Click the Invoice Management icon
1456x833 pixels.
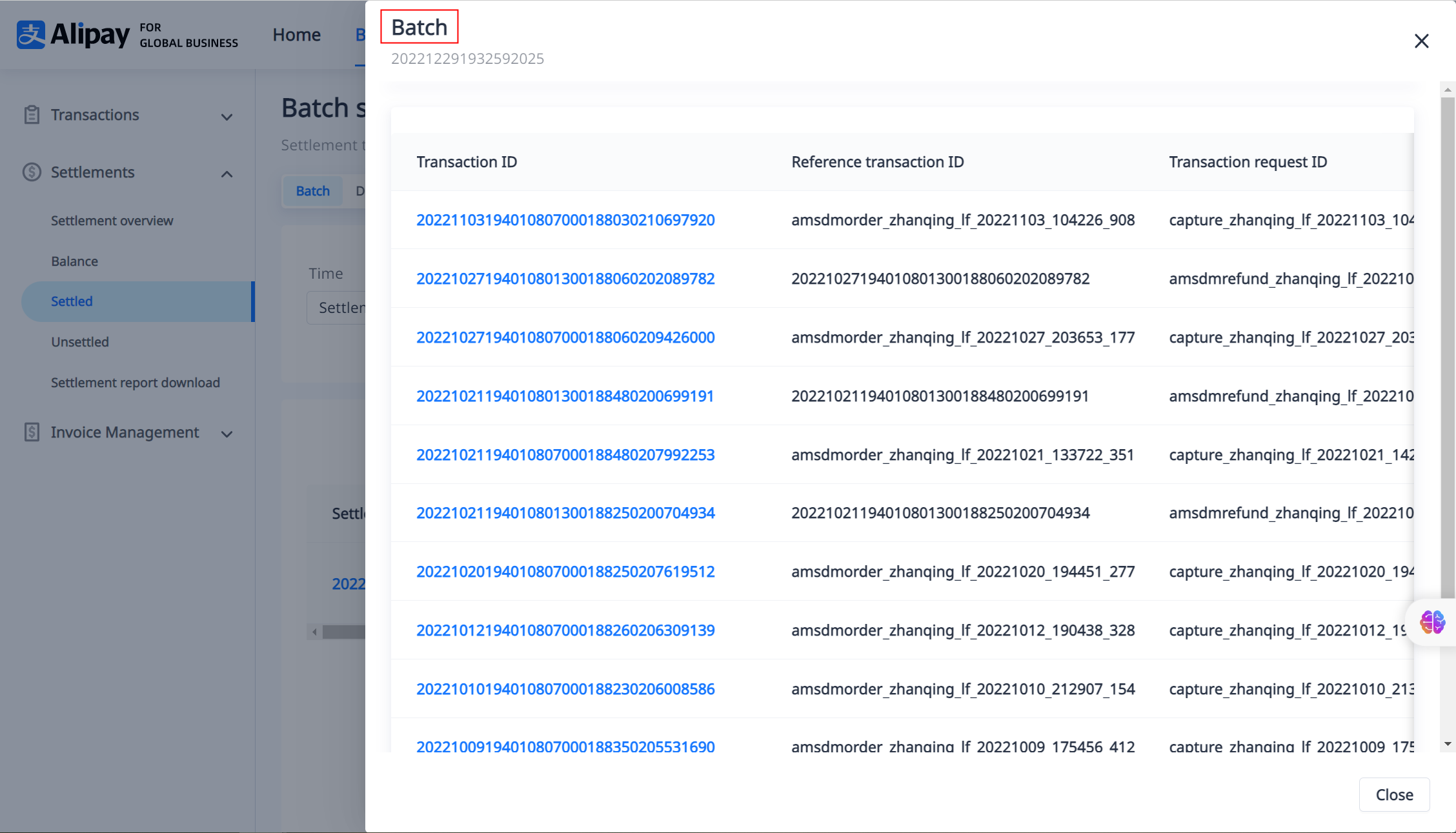click(x=32, y=432)
